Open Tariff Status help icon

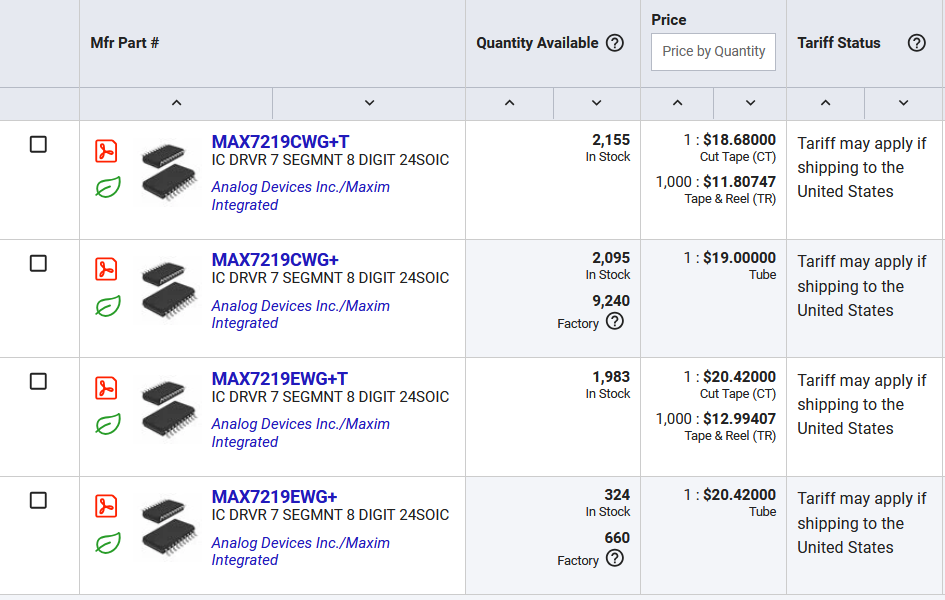point(917,43)
